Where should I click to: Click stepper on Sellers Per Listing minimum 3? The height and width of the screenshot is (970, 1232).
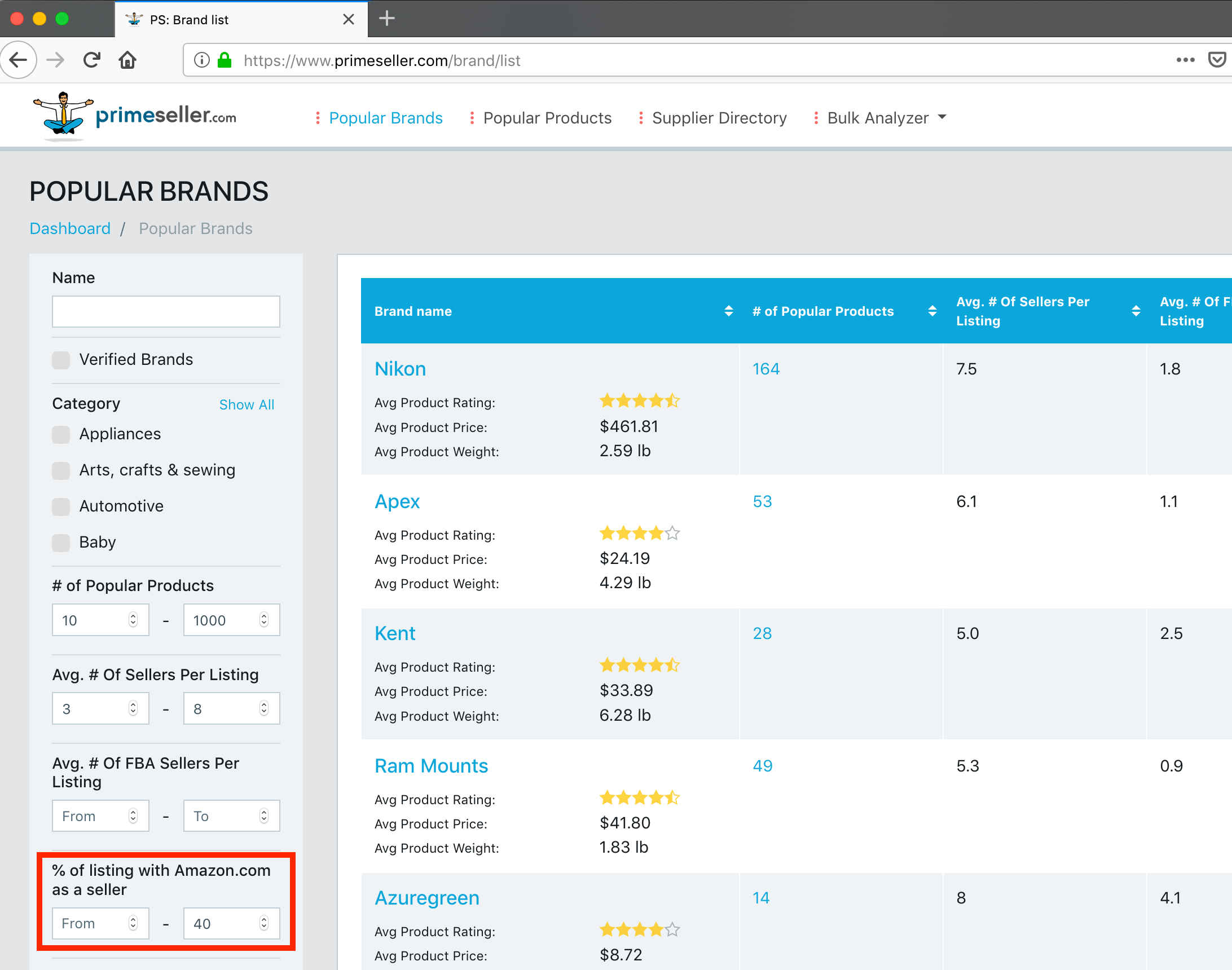coord(133,708)
